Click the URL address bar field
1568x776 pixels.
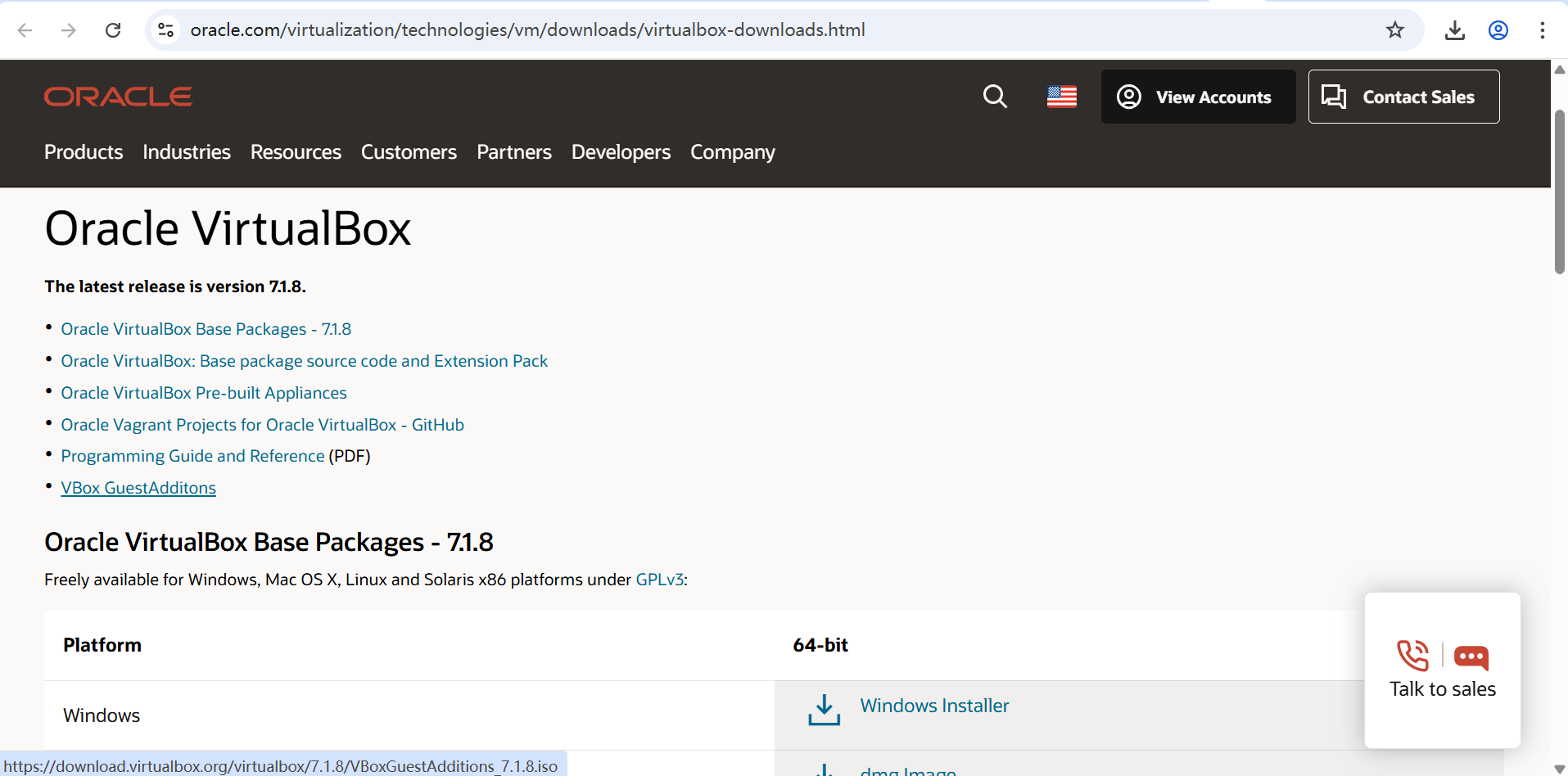(x=784, y=30)
